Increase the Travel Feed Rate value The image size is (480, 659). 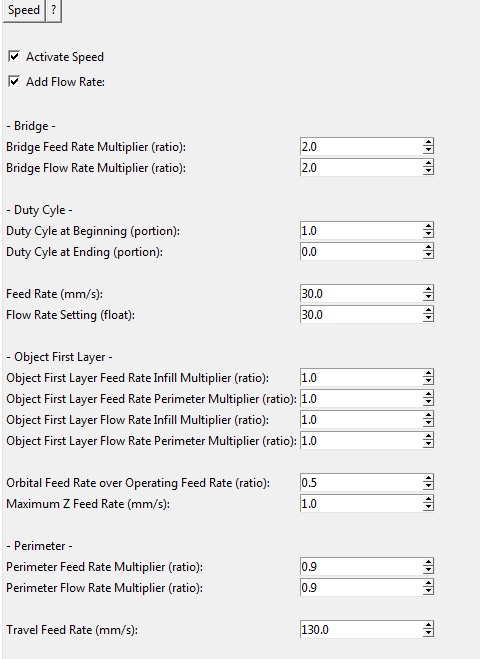tap(428, 626)
